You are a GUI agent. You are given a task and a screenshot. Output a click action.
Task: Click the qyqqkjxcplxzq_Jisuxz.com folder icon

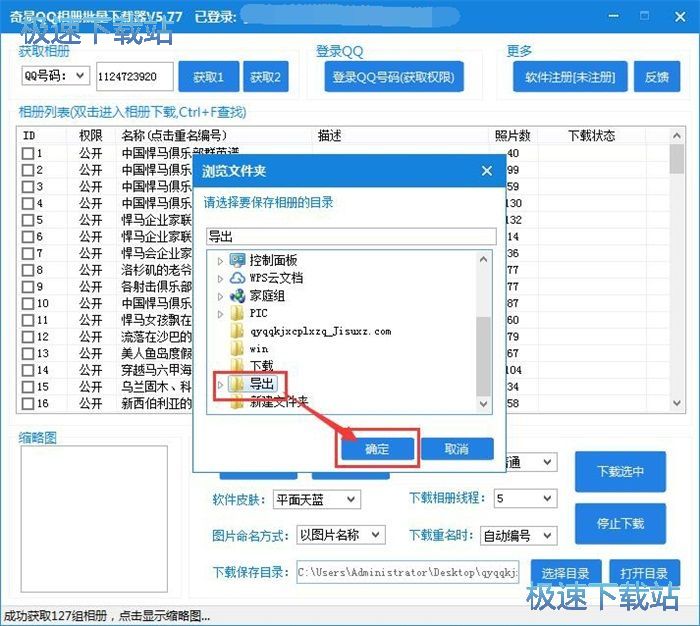pos(237,331)
